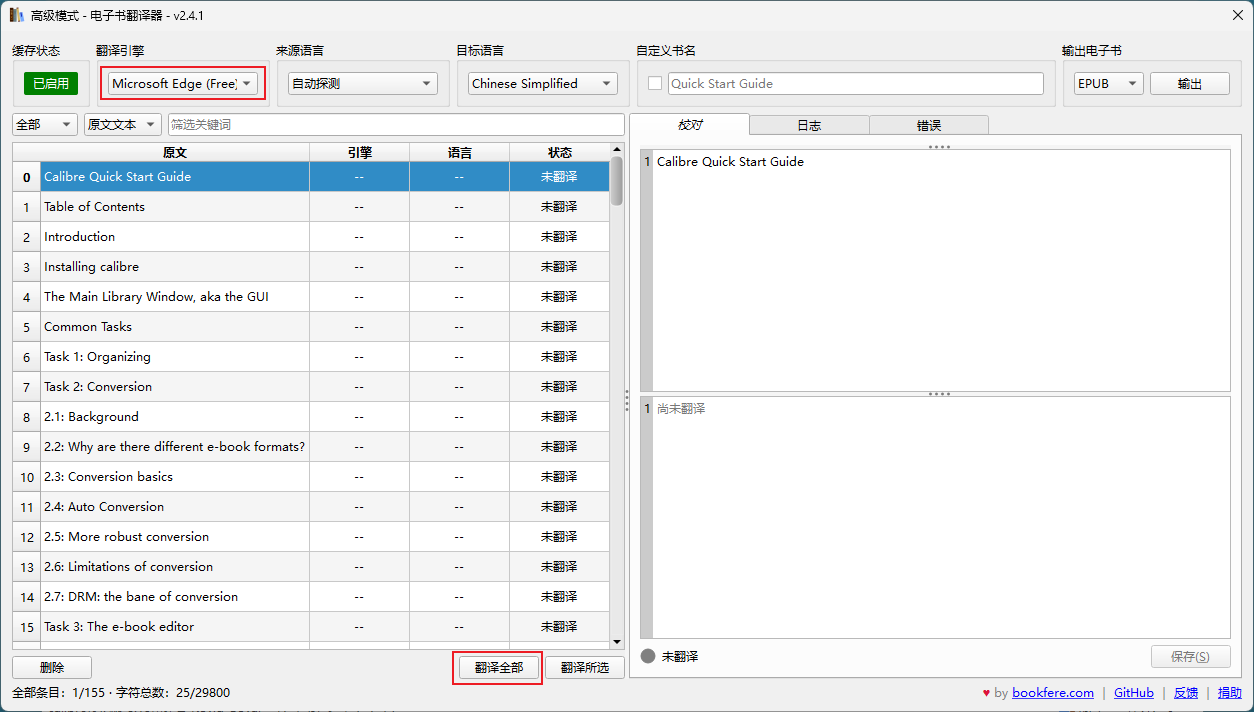This screenshot has height=712, width=1254.
Task: Select the row 'Task 2: Conversion'
Action: pyautogui.click(x=175, y=387)
